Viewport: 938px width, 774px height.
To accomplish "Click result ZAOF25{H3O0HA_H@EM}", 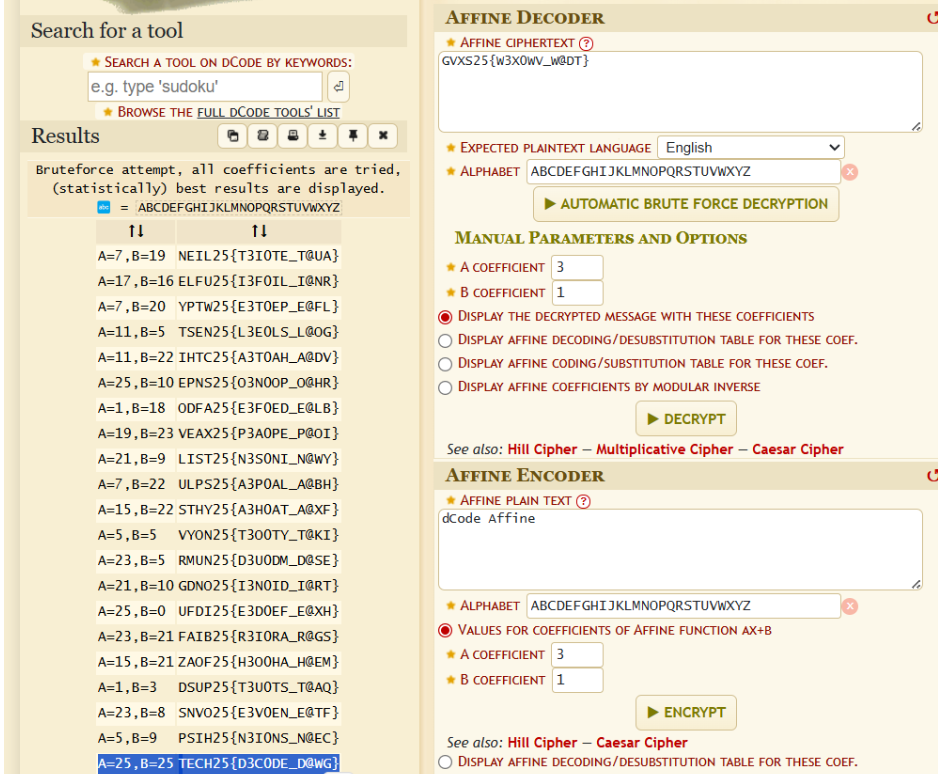I will [x=258, y=662].
